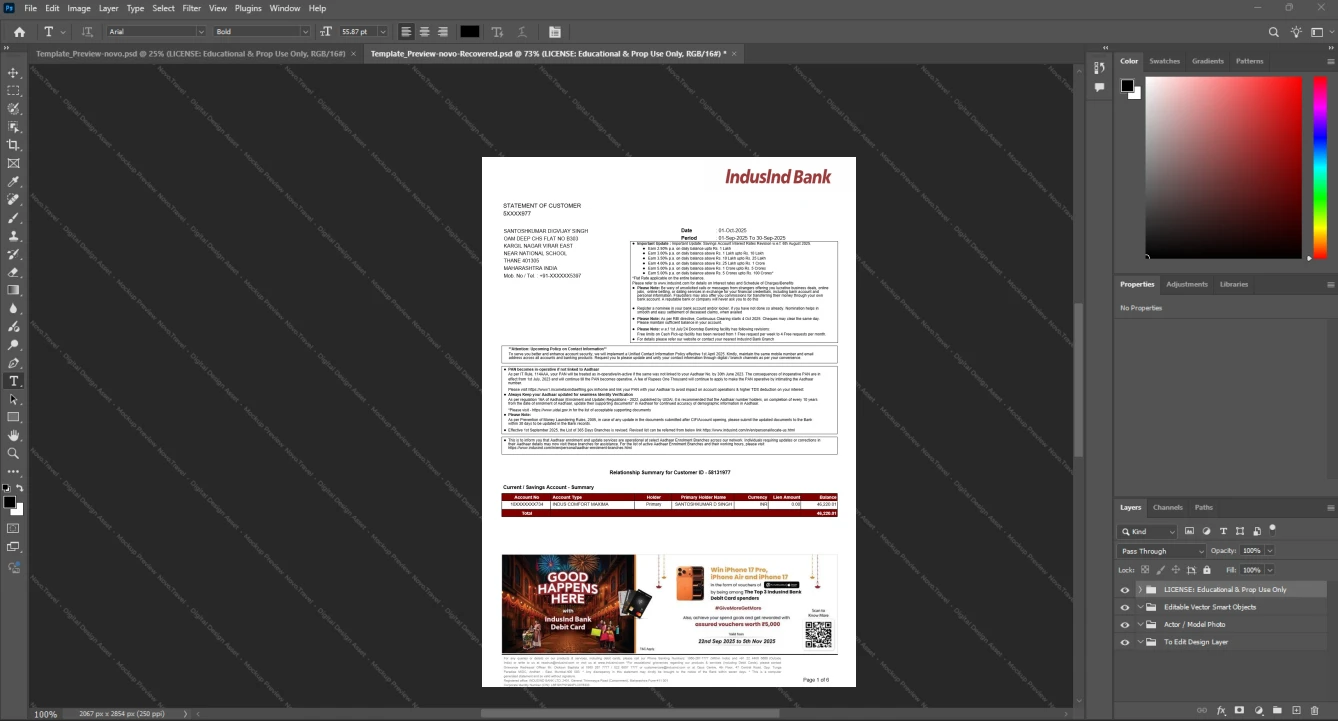Toggle filter for pixel layers

click(x=1190, y=531)
